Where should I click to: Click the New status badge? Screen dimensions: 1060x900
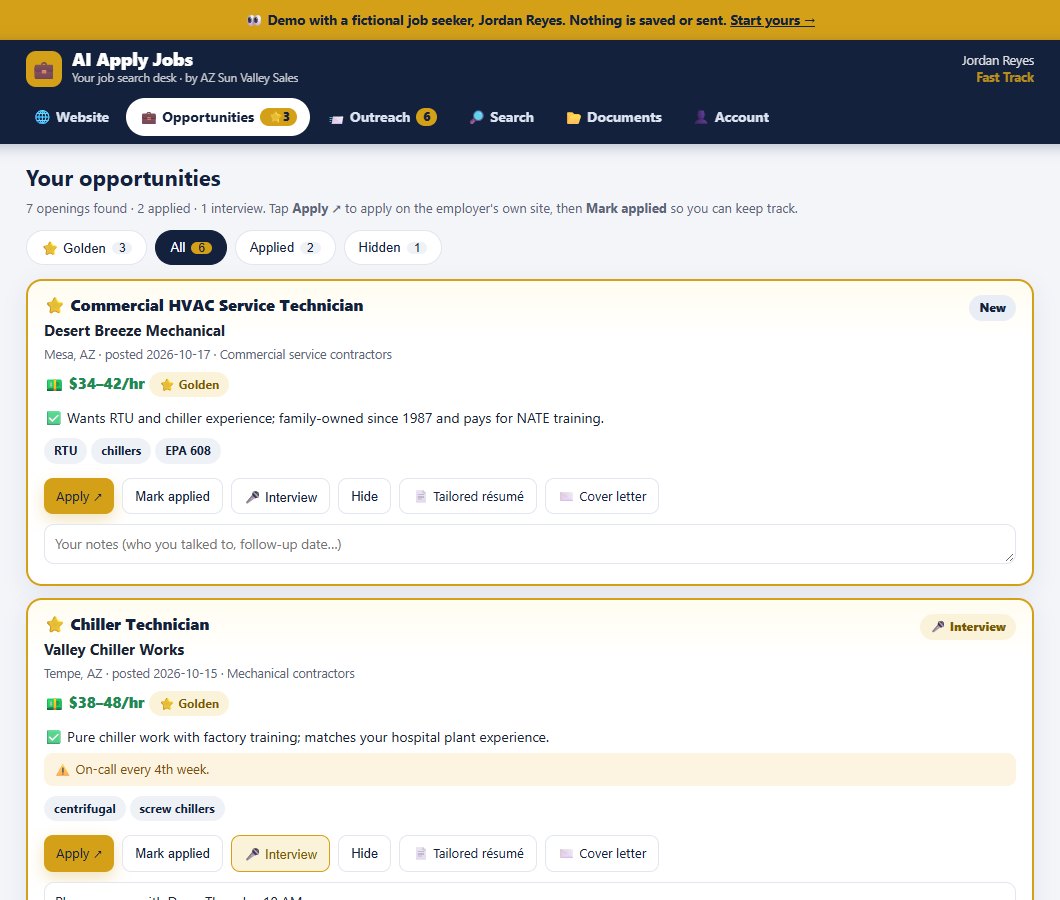tap(992, 308)
